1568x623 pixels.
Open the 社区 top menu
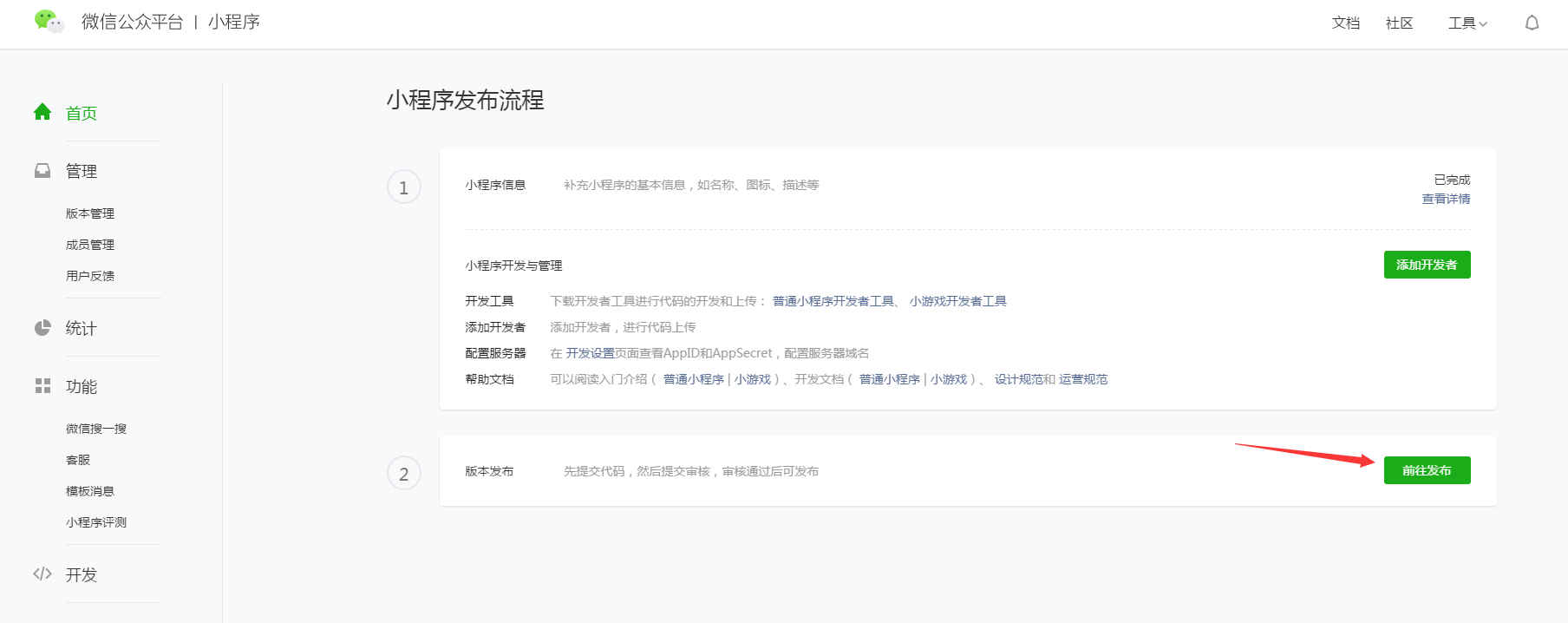(1400, 23)
